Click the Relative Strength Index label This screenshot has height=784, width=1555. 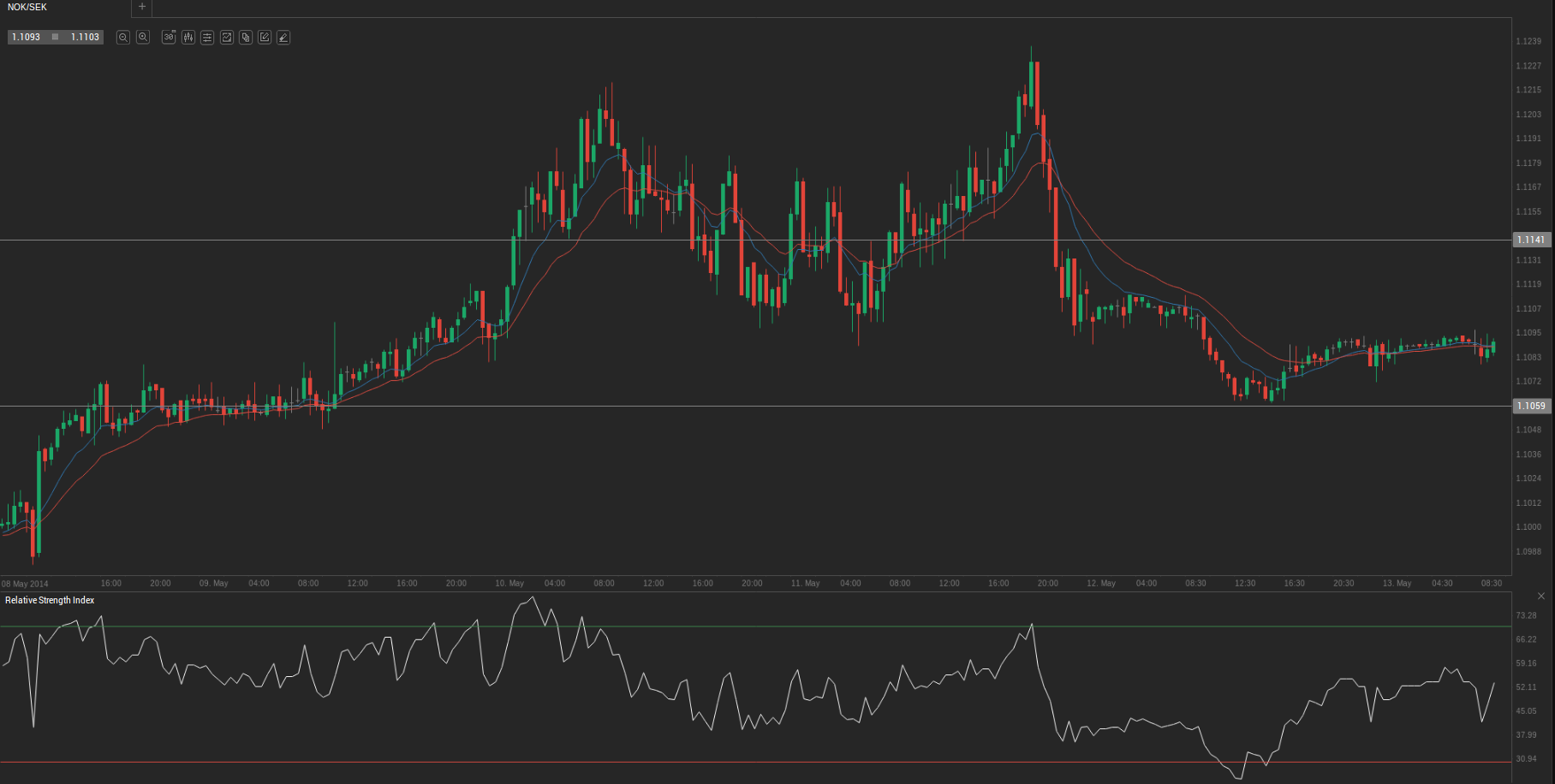(x=50, y=601)
